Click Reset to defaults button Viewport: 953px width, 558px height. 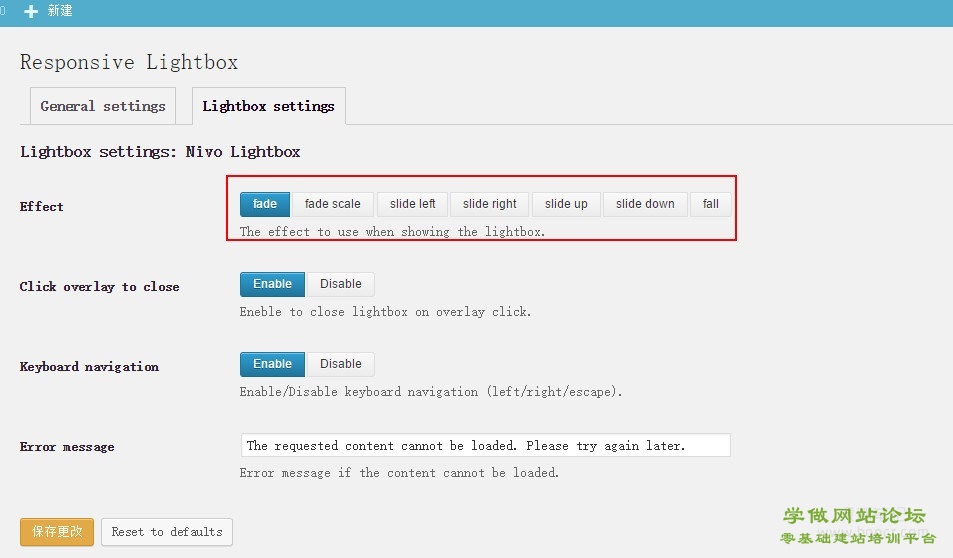[167, 532]
